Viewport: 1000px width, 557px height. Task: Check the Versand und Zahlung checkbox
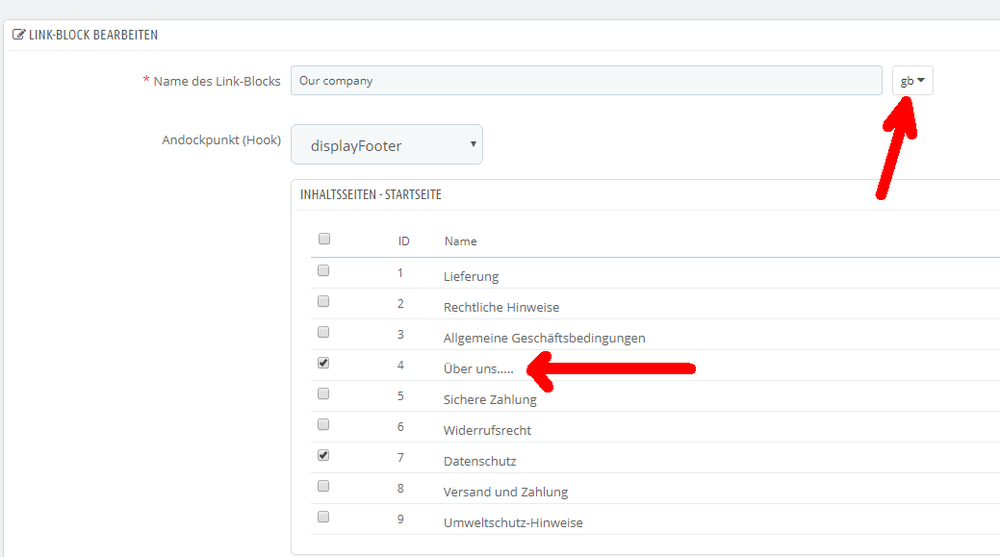[x=323, y=486]
